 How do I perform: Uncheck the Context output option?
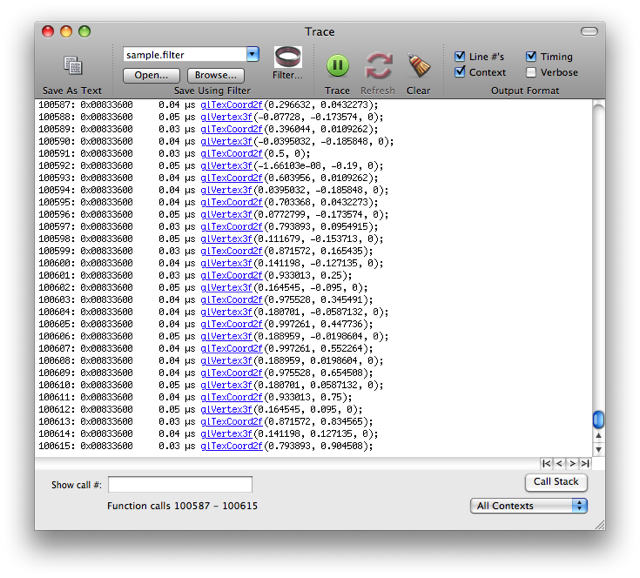coord(460,72)
